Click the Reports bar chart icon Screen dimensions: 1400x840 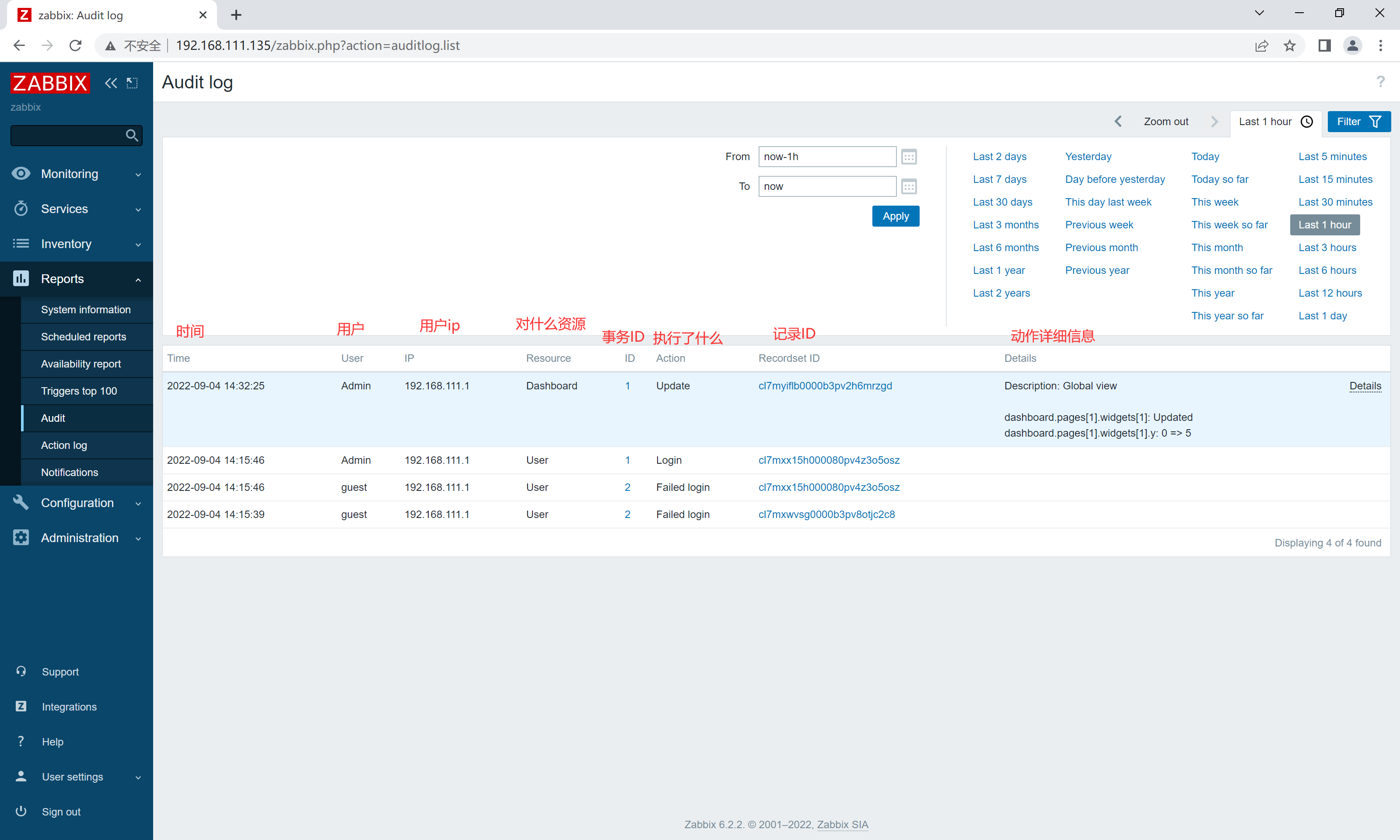pos(21,279)
